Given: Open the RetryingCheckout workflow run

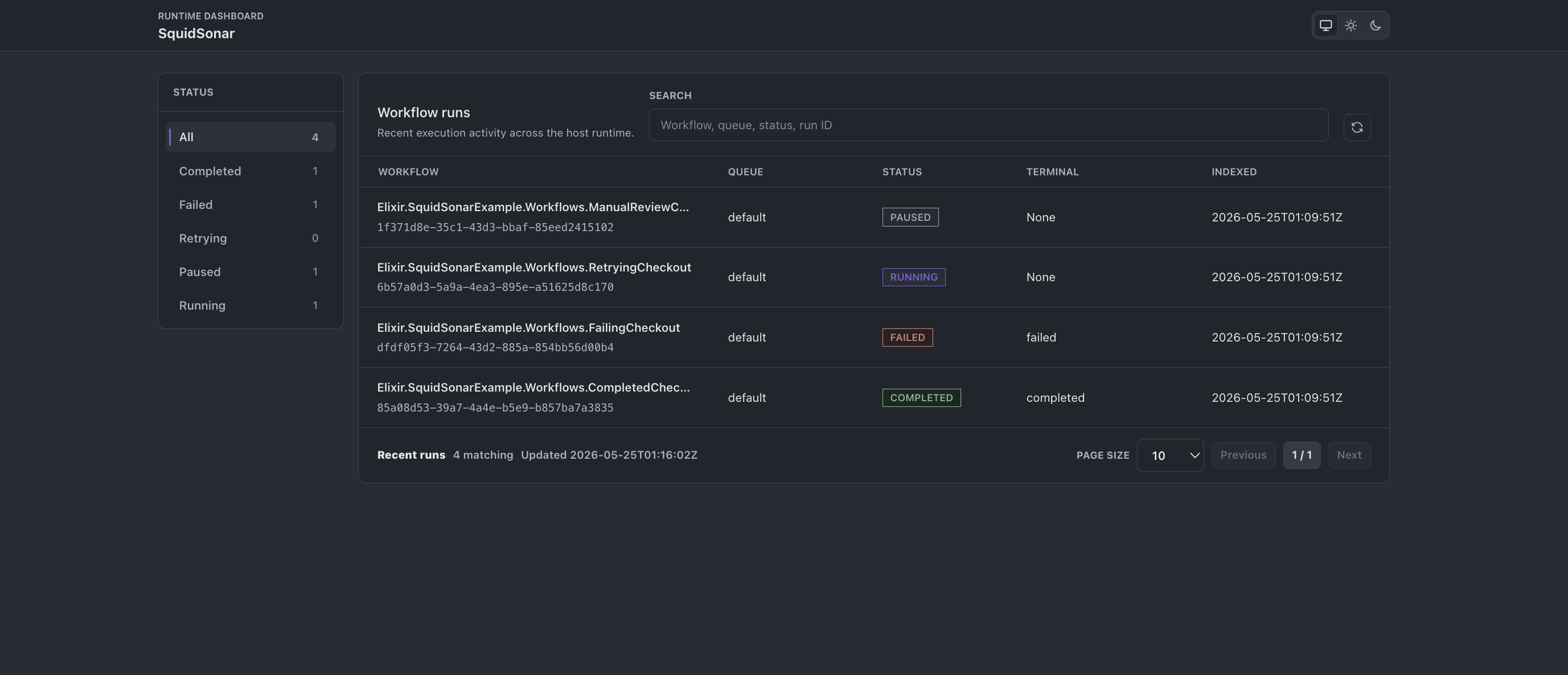Looking at the screenshot, I should [534, 267].
